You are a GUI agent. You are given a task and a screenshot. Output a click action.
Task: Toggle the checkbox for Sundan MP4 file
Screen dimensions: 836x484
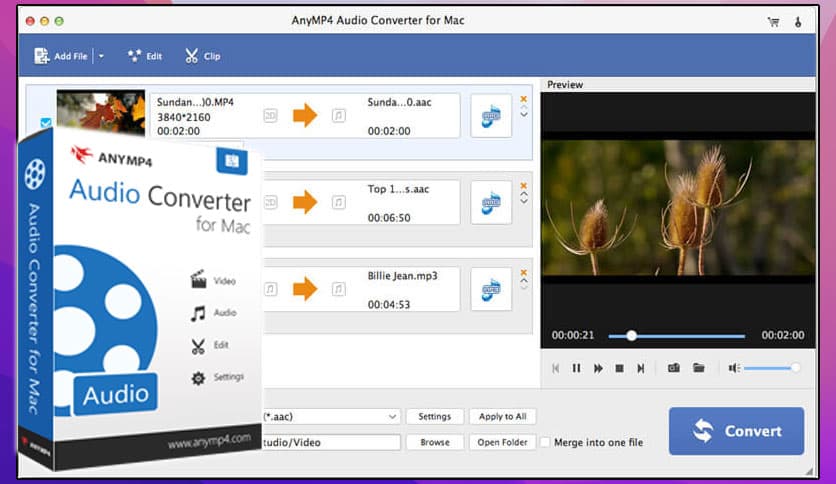[x=46, y=123]
